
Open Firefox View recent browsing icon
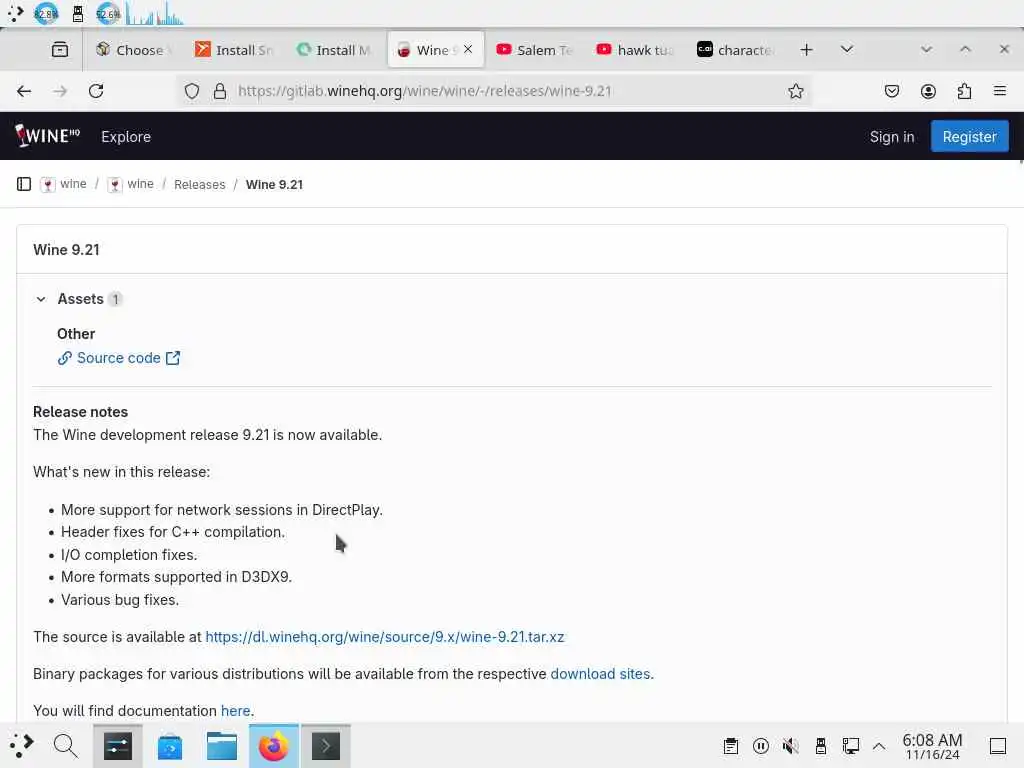pos(60,50)
